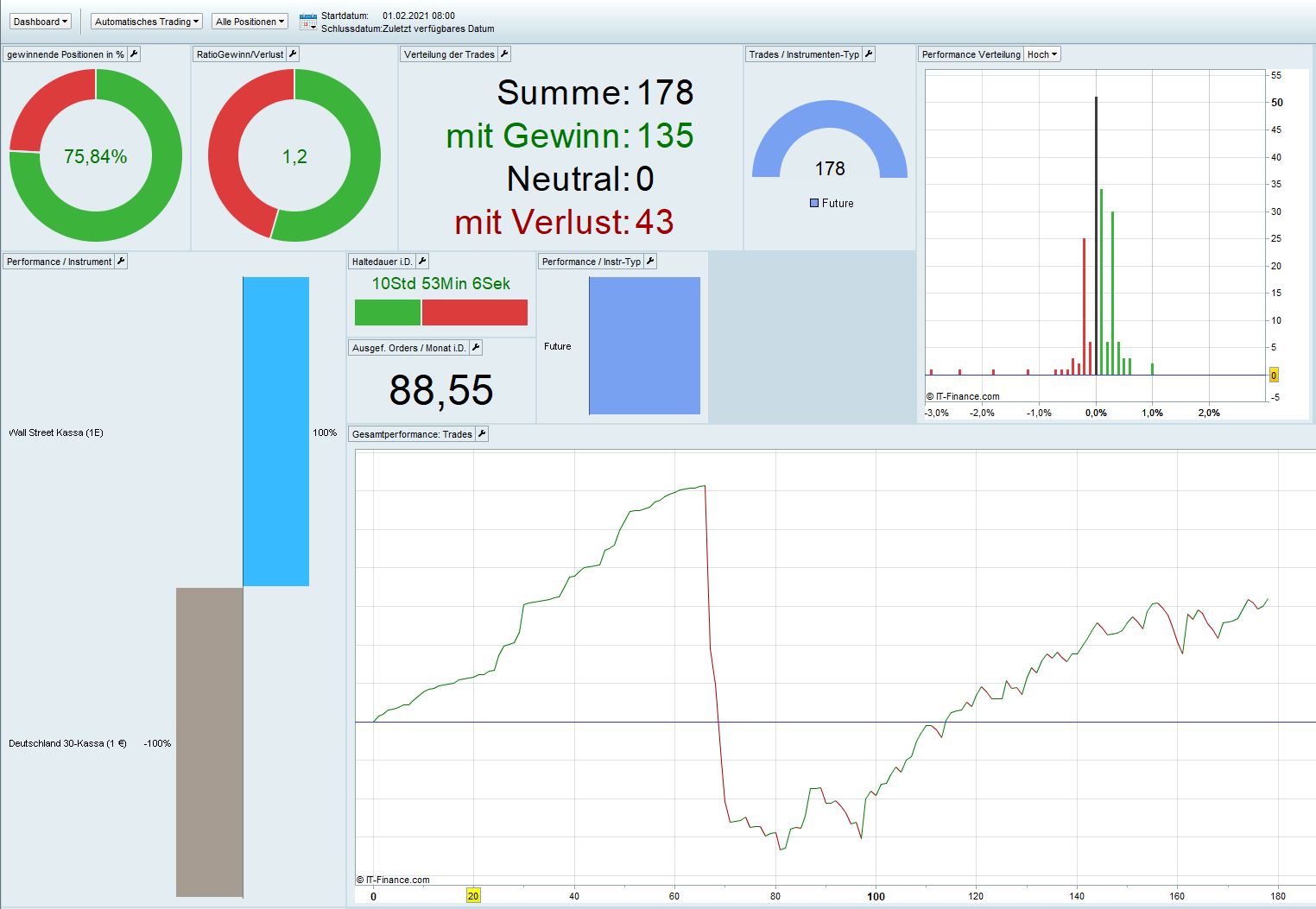Image resolution: width=1316 pixels, height=909 pixels.
Task: Click the tall black bar in Performance Verteilung
Action: [1096, 236]
